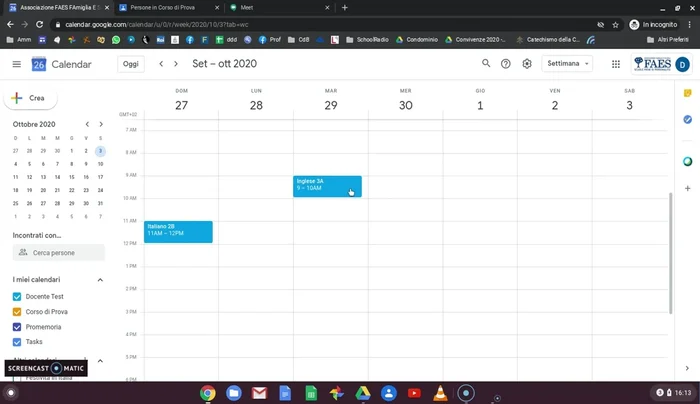Show previous month in mini calendar

click(87, 124)
